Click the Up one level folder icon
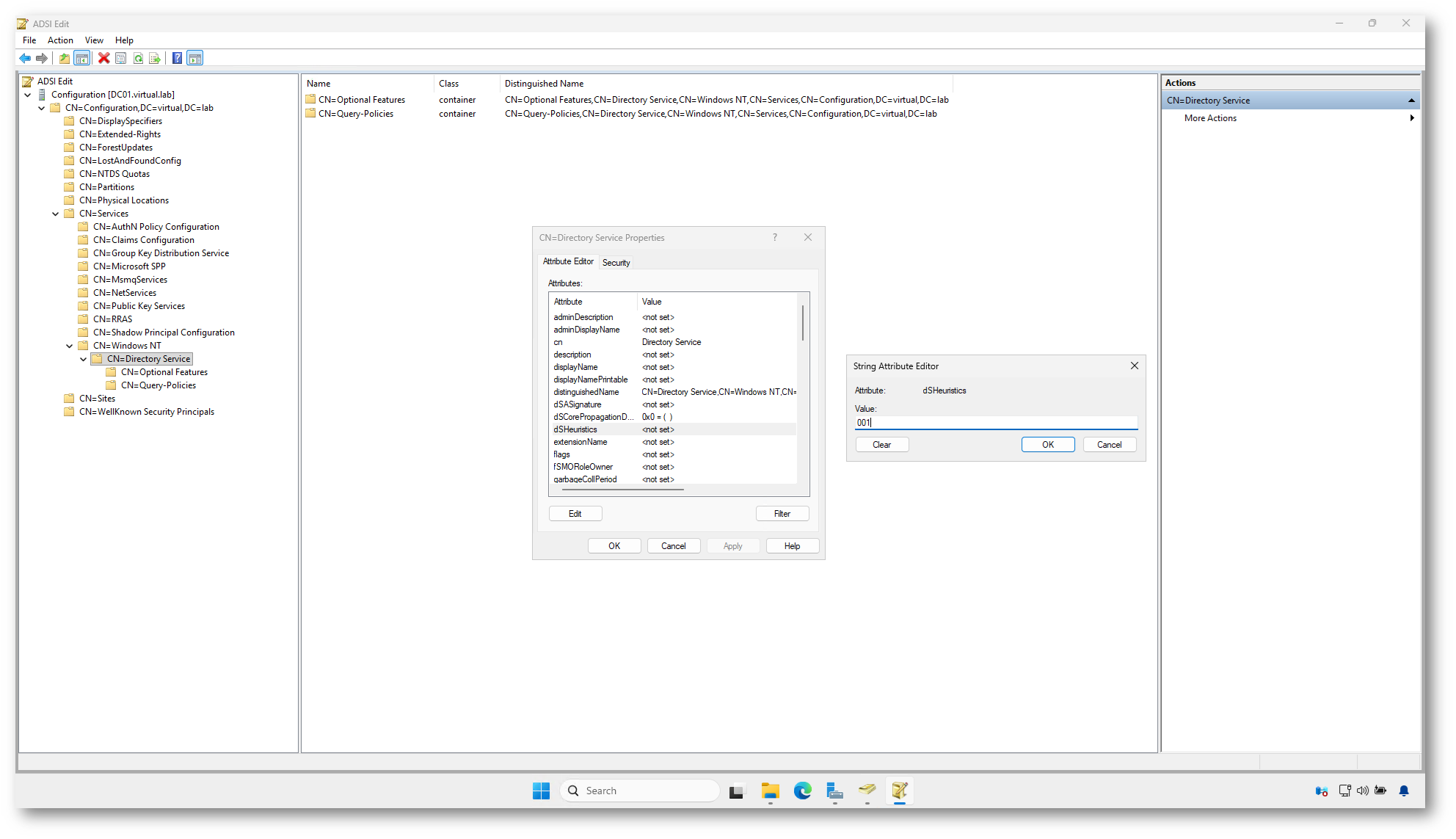The width and height of the screenshot is (1456, 839). tap(65, 59)
